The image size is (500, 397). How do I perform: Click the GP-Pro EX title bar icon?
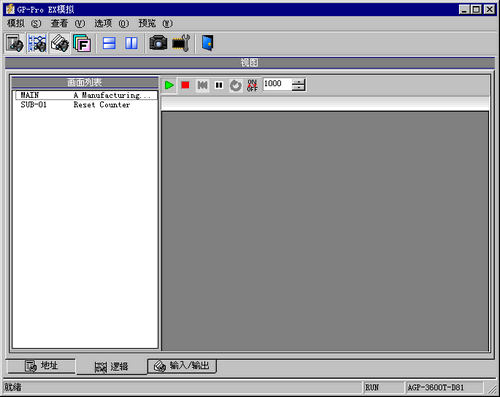point(10,9)
